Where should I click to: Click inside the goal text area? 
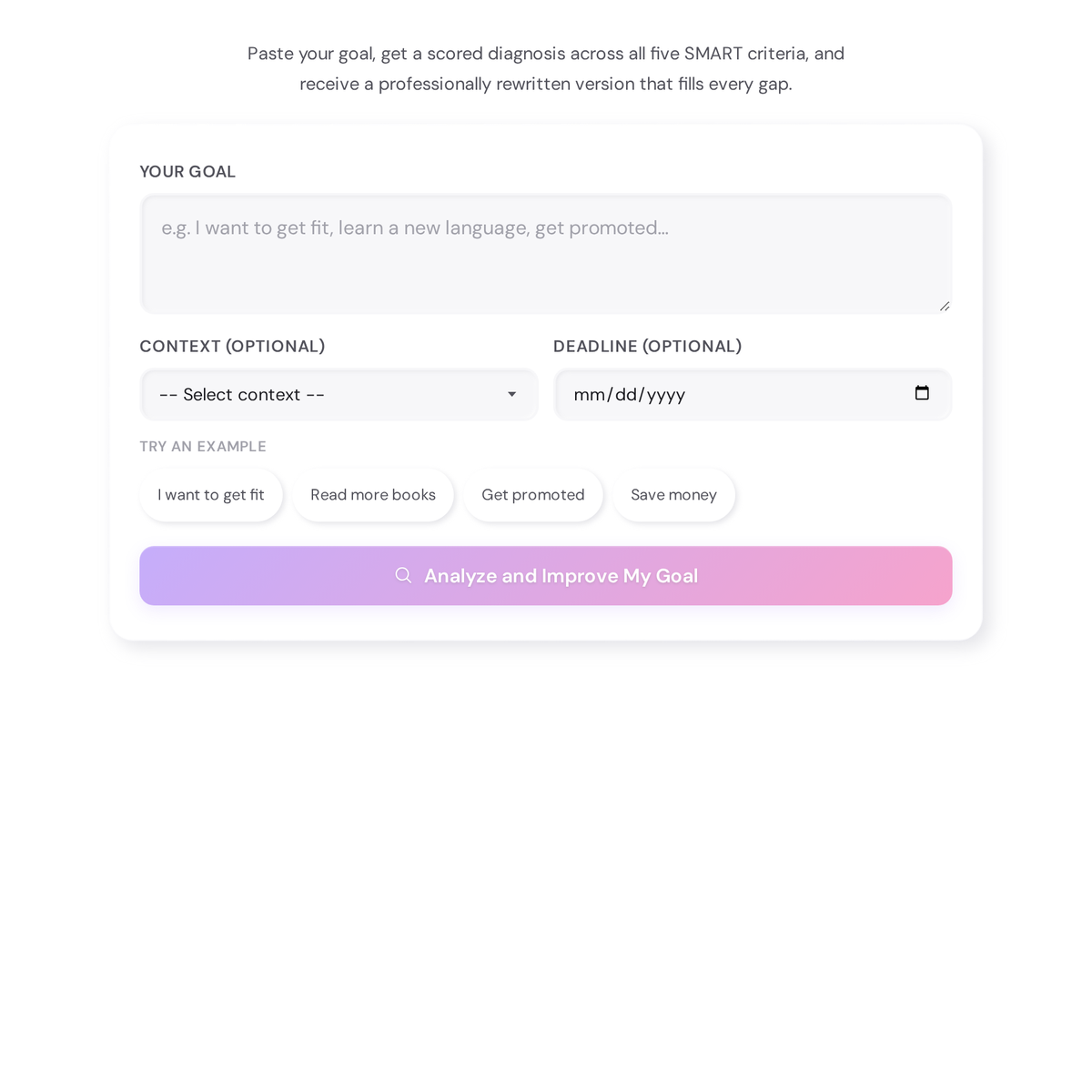pyautogui.click(x=545, y=254)
